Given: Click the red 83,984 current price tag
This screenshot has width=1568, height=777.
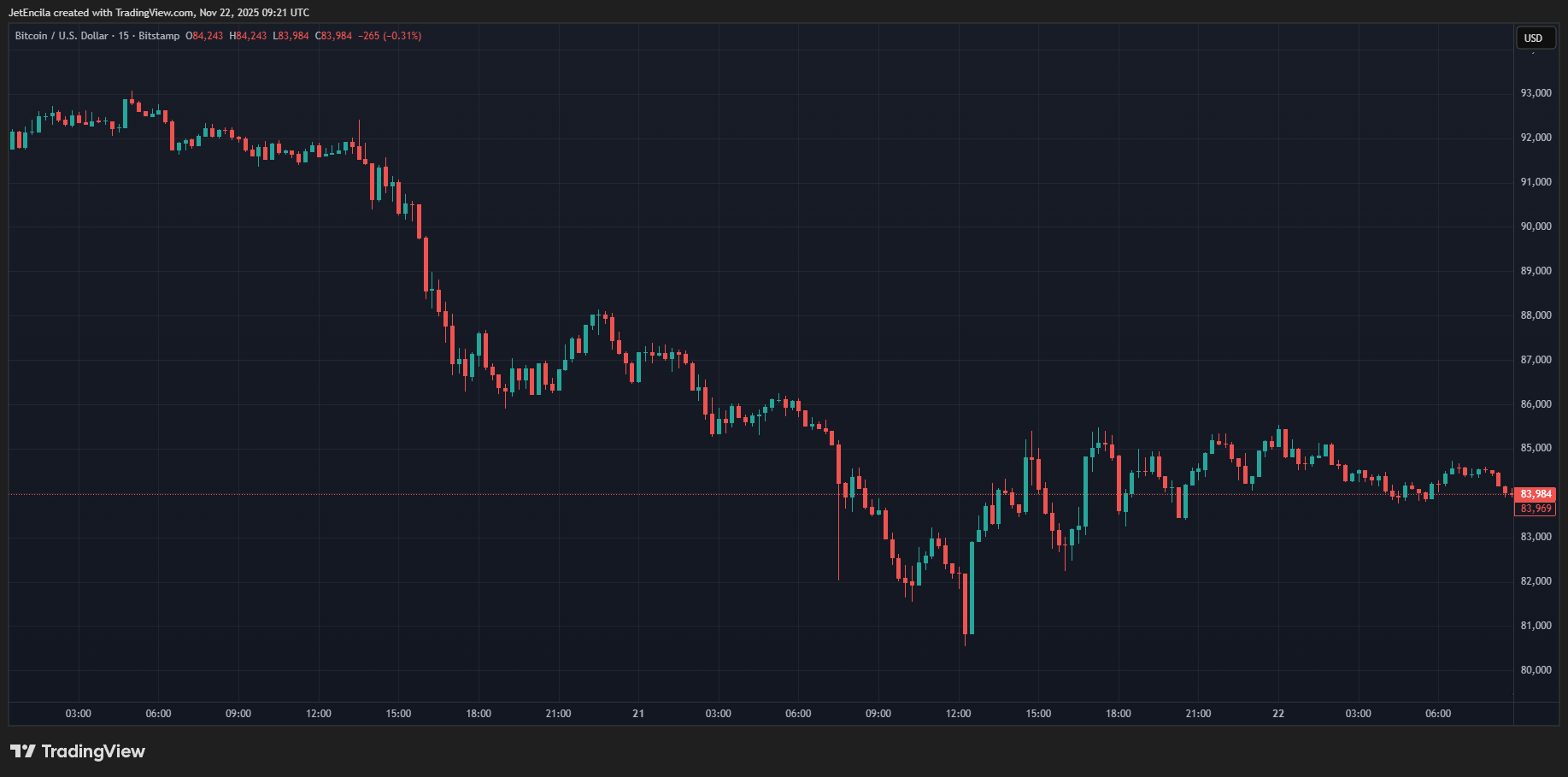Looking at the screenshot, I should [x=1536, y=494].
